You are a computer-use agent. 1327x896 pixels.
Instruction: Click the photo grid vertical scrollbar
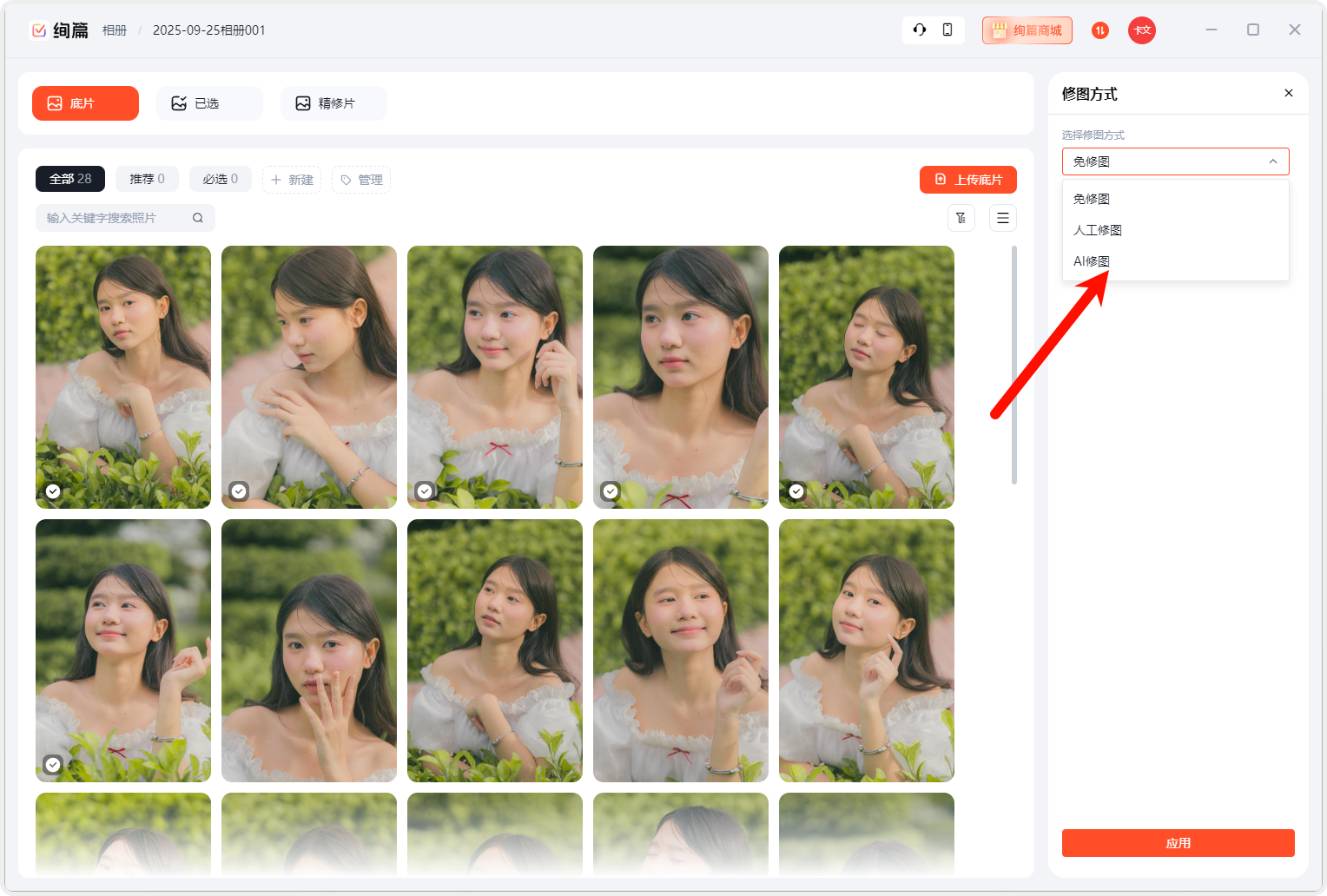(1014, 365)
